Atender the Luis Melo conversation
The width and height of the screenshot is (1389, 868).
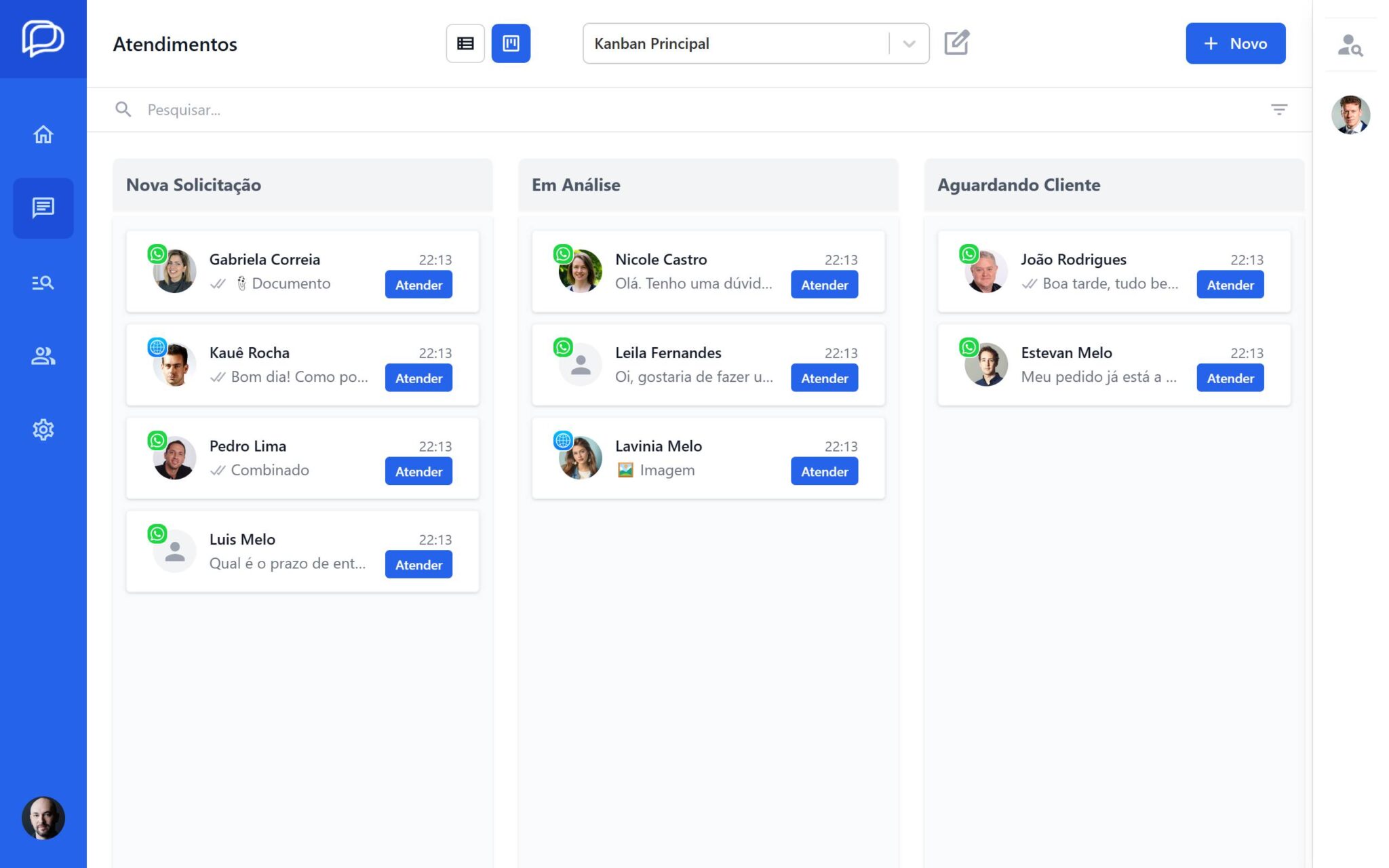click(418, 564)
